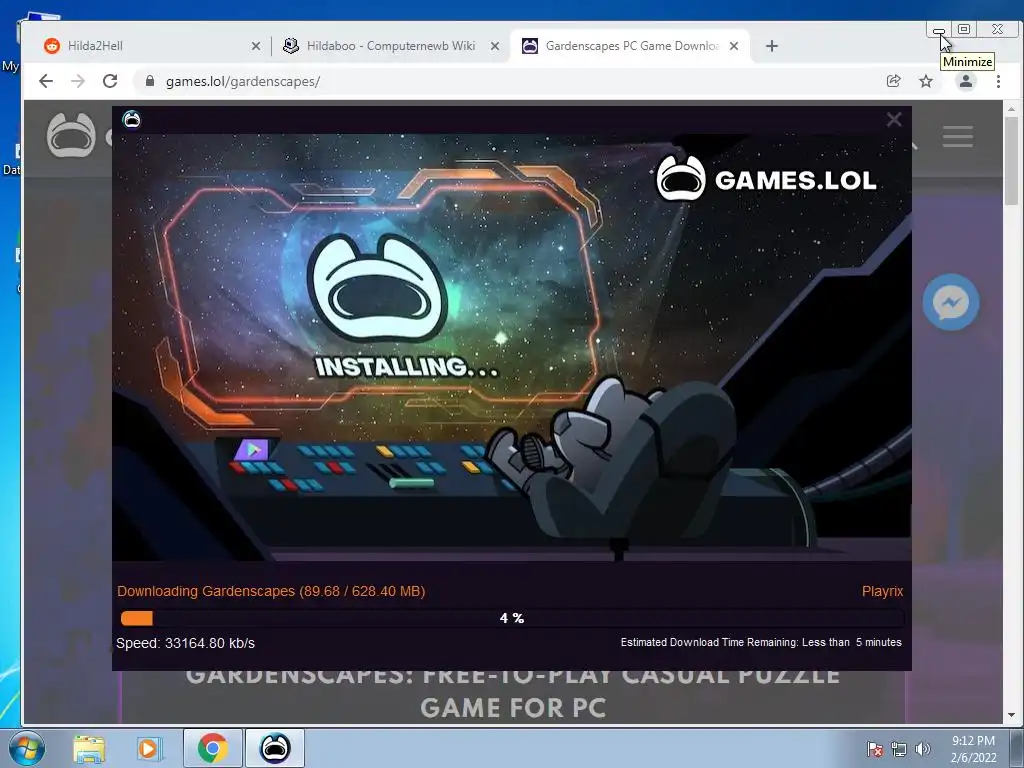Click the Chrome taskbar button

[212, 748]
